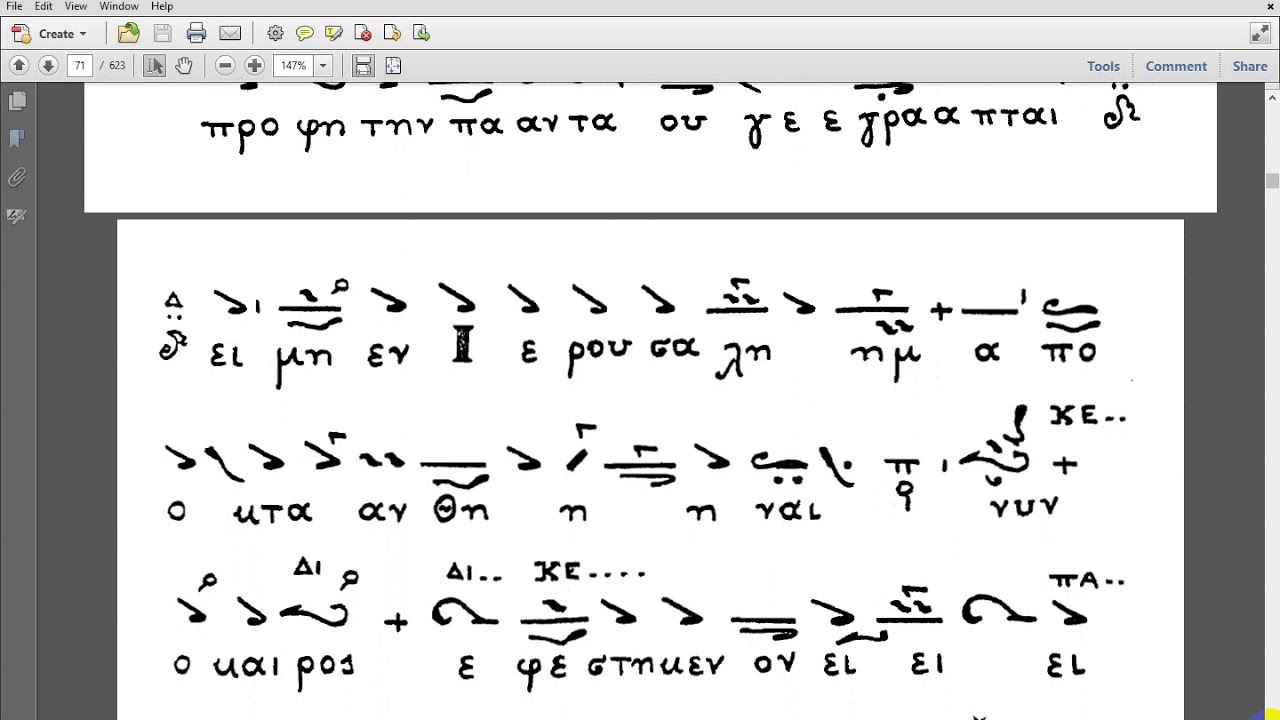Click the read mode expand icon

(x=1260, y=33)
